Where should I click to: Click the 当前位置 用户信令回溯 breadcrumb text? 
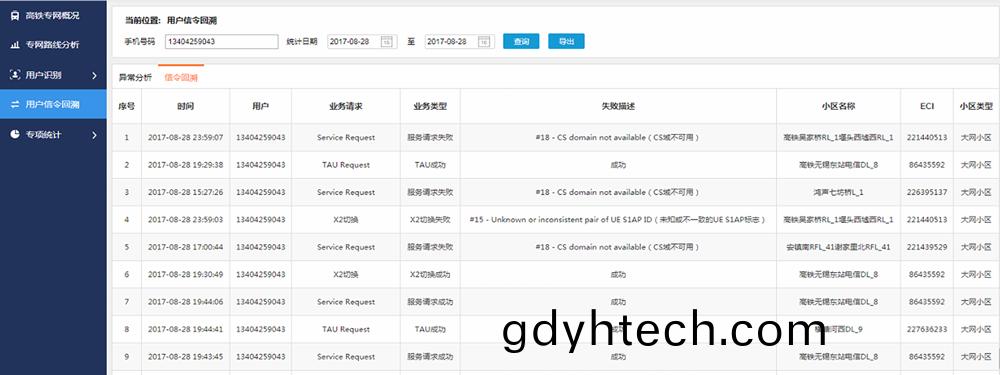pos(170,20)
